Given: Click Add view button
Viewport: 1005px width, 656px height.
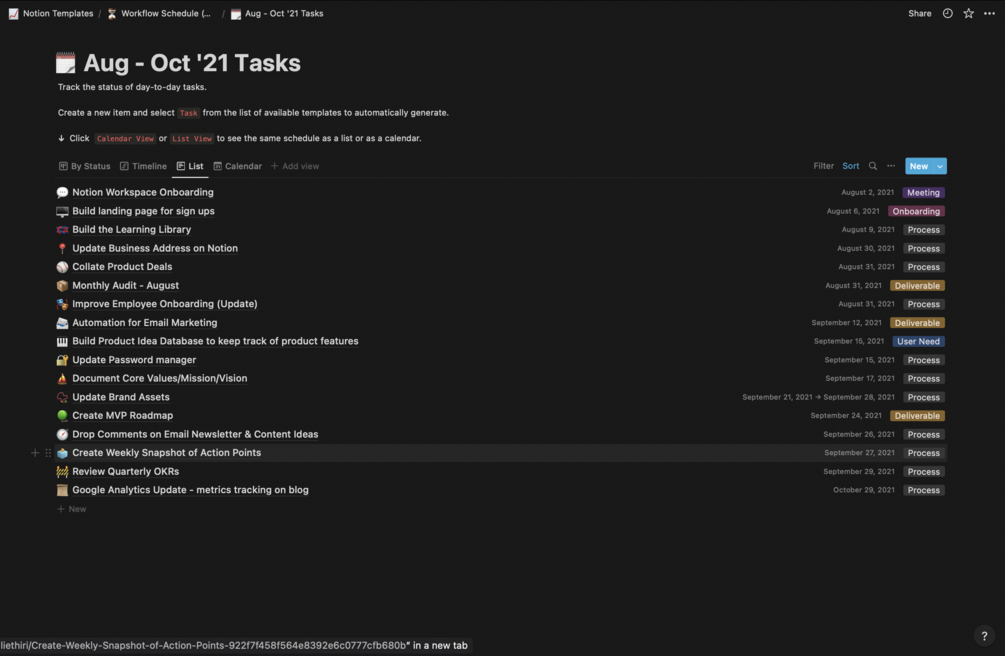Looking at the screenshot, I should [x=295, y=166].
